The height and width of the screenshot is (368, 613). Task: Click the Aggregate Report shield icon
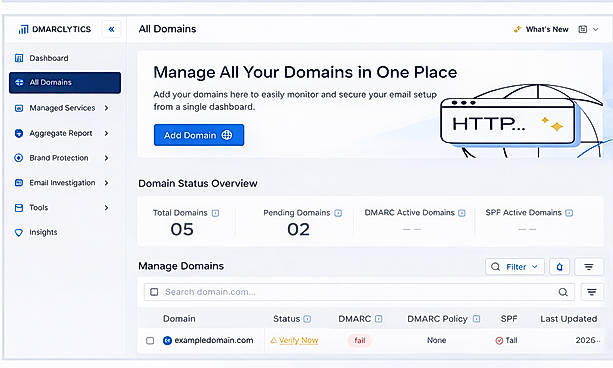[19, 133]
